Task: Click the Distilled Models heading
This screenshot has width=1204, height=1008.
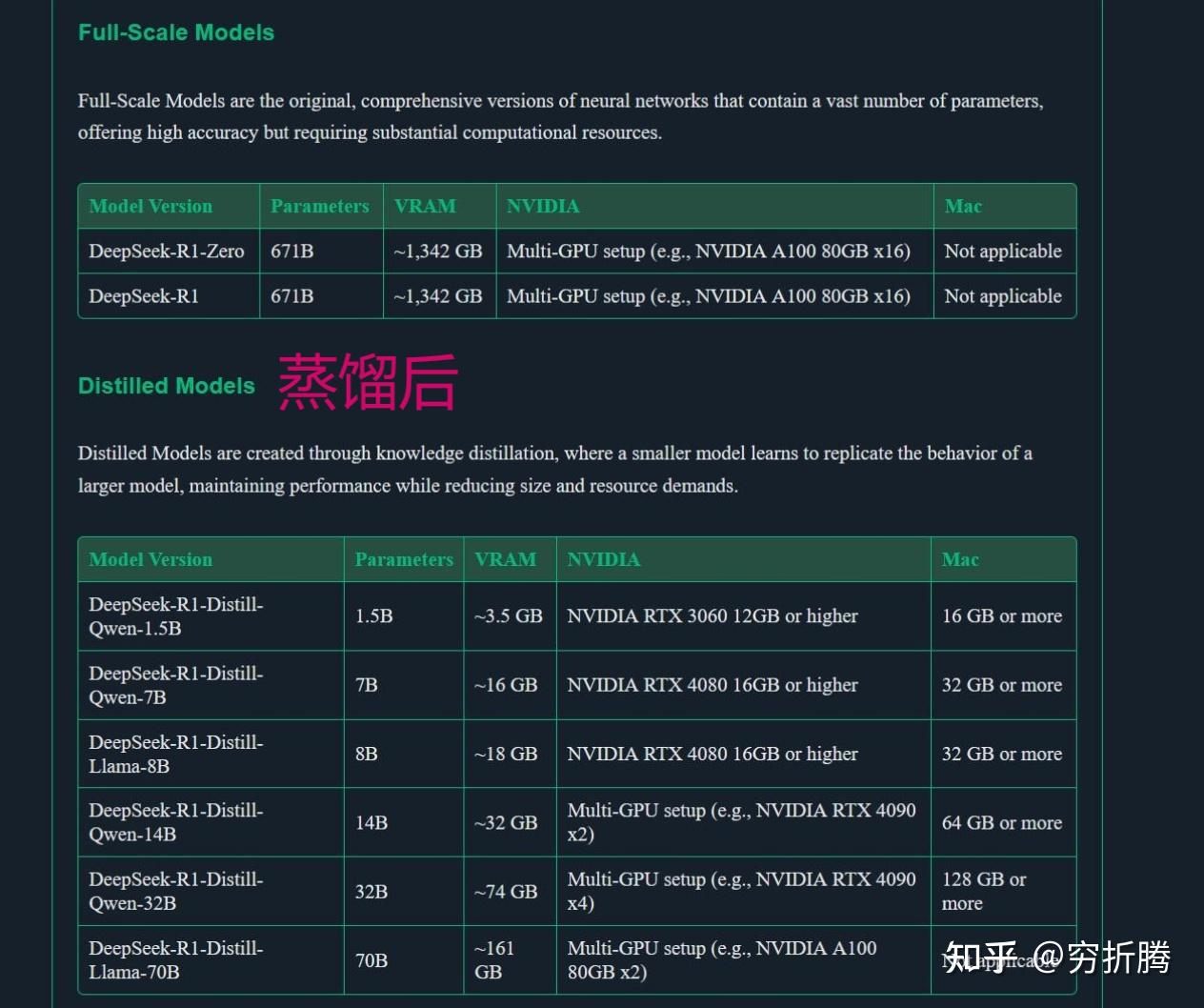Action: point(167,386)
